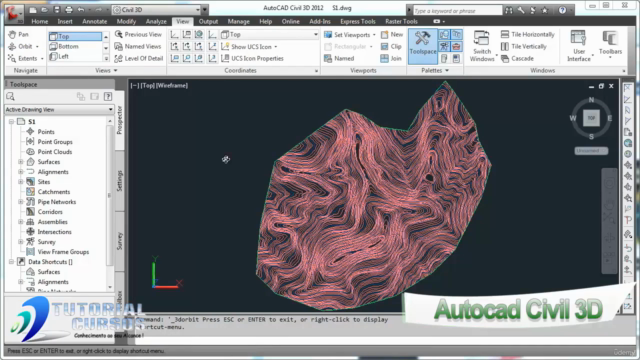Click the keyword search input field
This screenshot has height=360, width=640.
pyautogui.click(x=457, y=11)
